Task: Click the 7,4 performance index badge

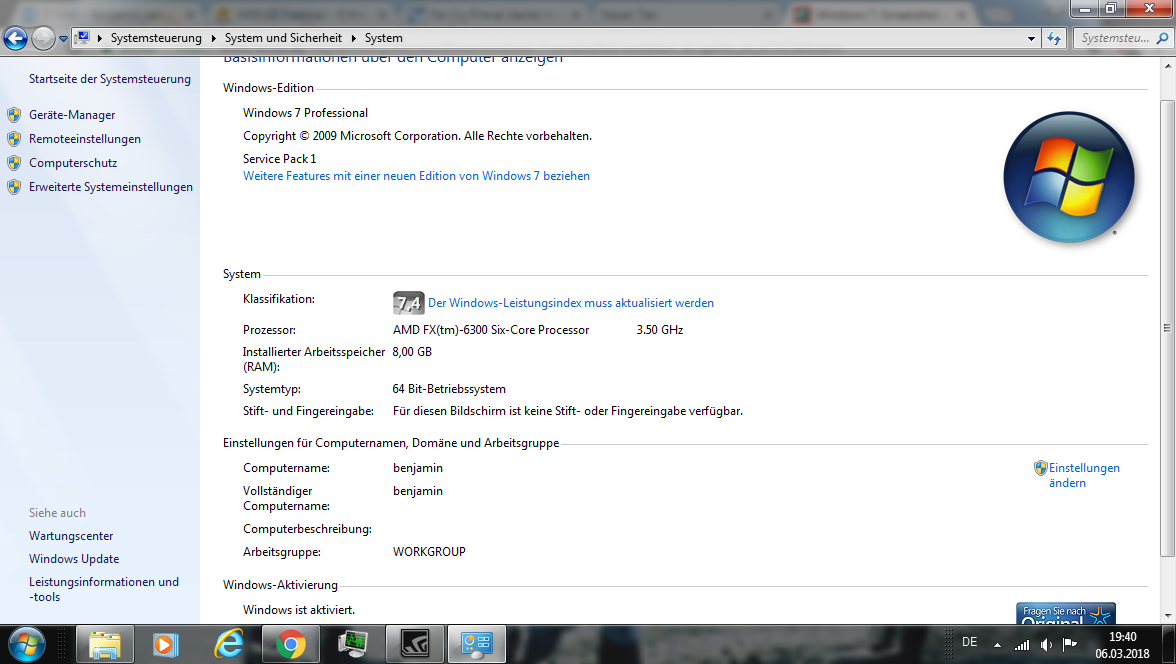Action: click(408, 303)
